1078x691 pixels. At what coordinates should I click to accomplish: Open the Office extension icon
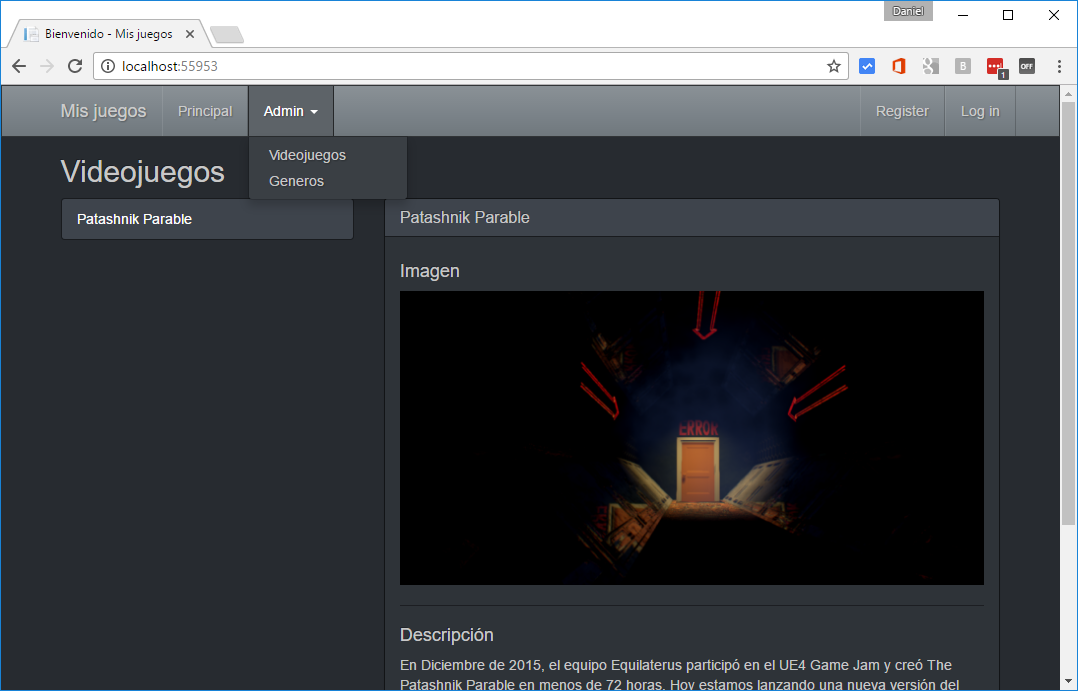point(899,66)
